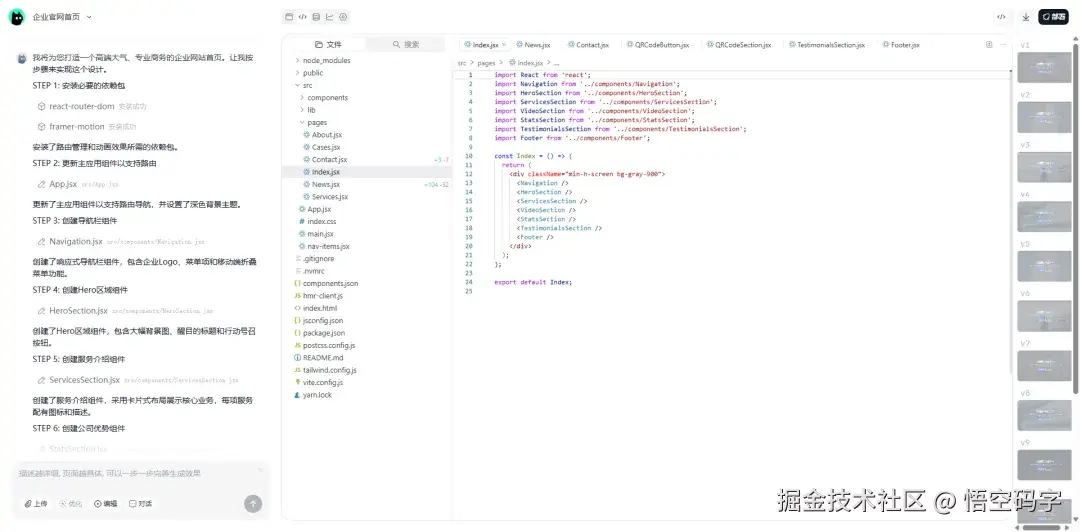Screen dimensions: 1080x532
Task: Switch to the TestimonialsSection.jsx editor tab
Action: coord(827,45)
